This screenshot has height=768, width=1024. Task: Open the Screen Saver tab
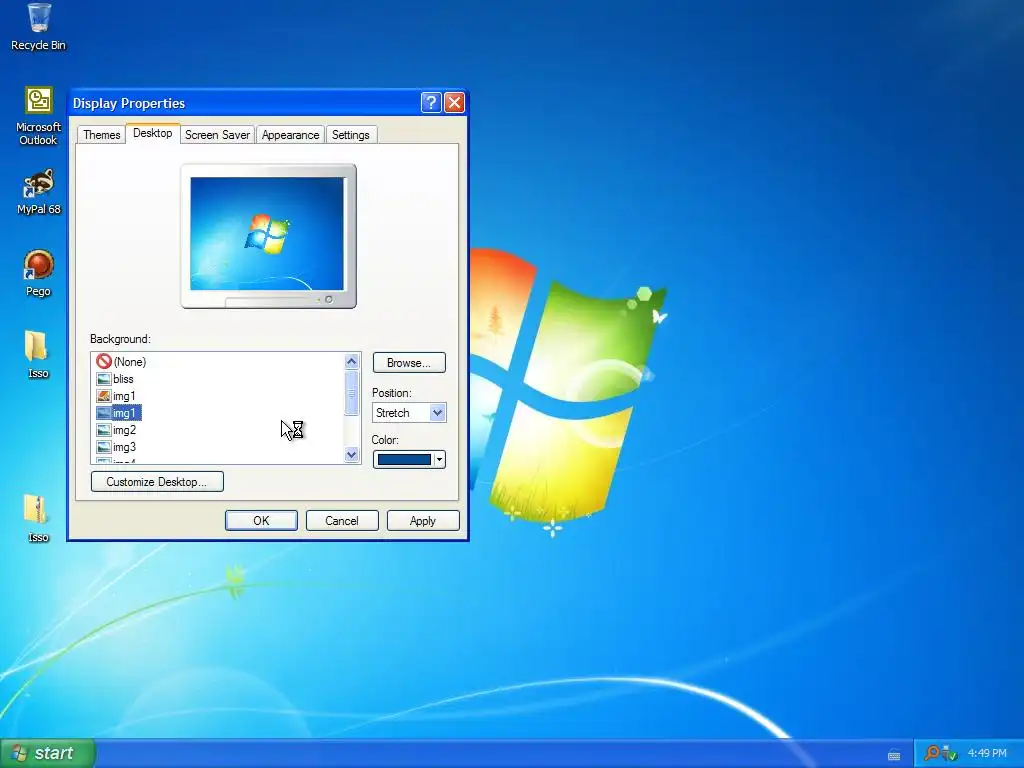[x=217, y=135]
